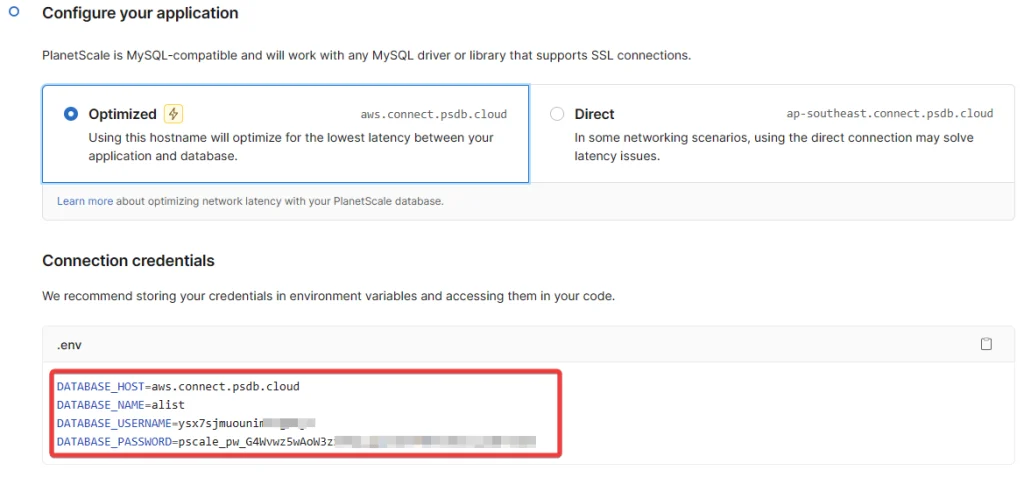This screenshot has width=1024, height=477.
Task: Click the DATABASE_HOST line in the code block
Action: tap(177, 386)
